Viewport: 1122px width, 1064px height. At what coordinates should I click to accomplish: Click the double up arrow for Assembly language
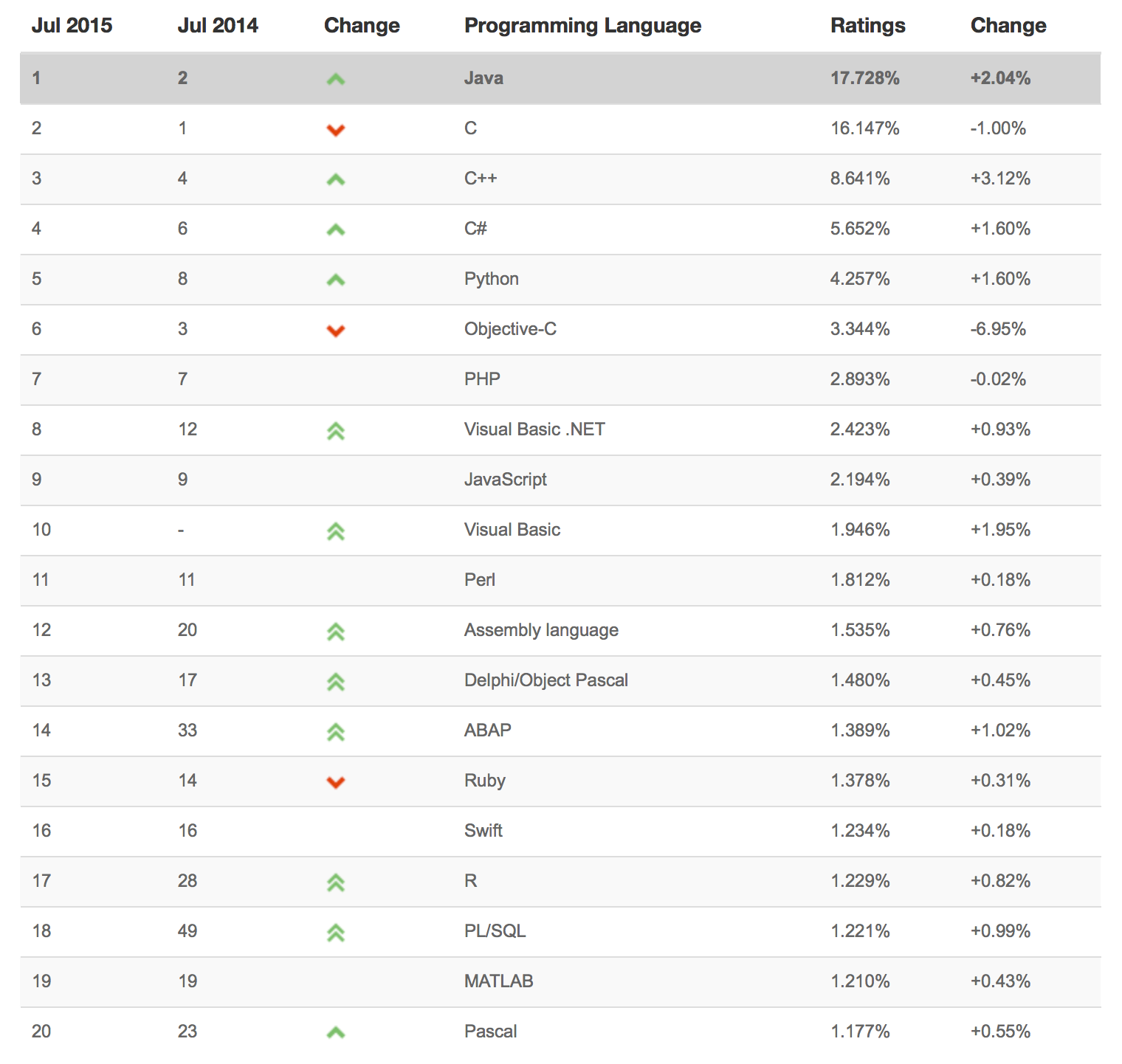(336, 632)
